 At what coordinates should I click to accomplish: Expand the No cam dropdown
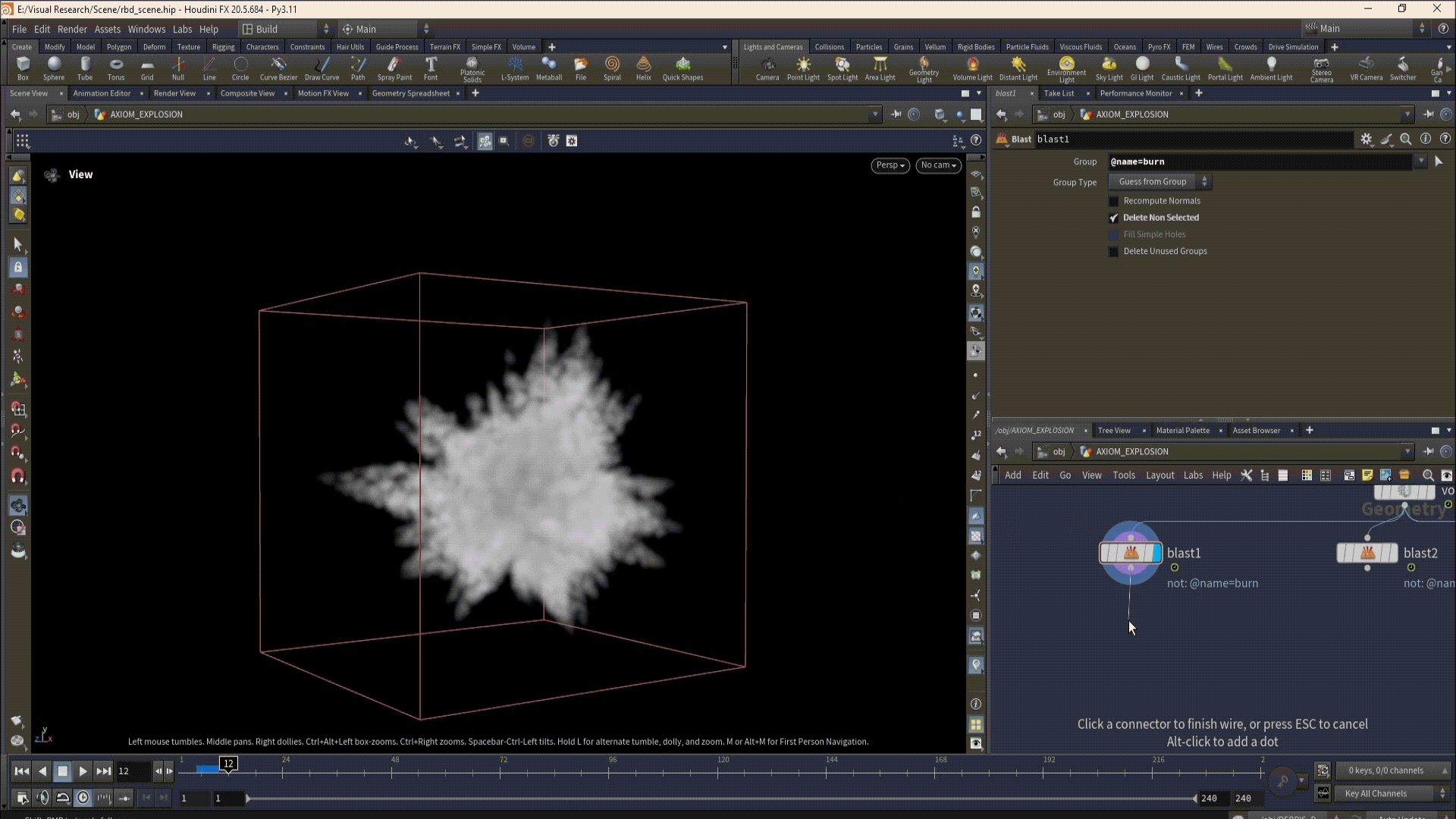[938, 165]
